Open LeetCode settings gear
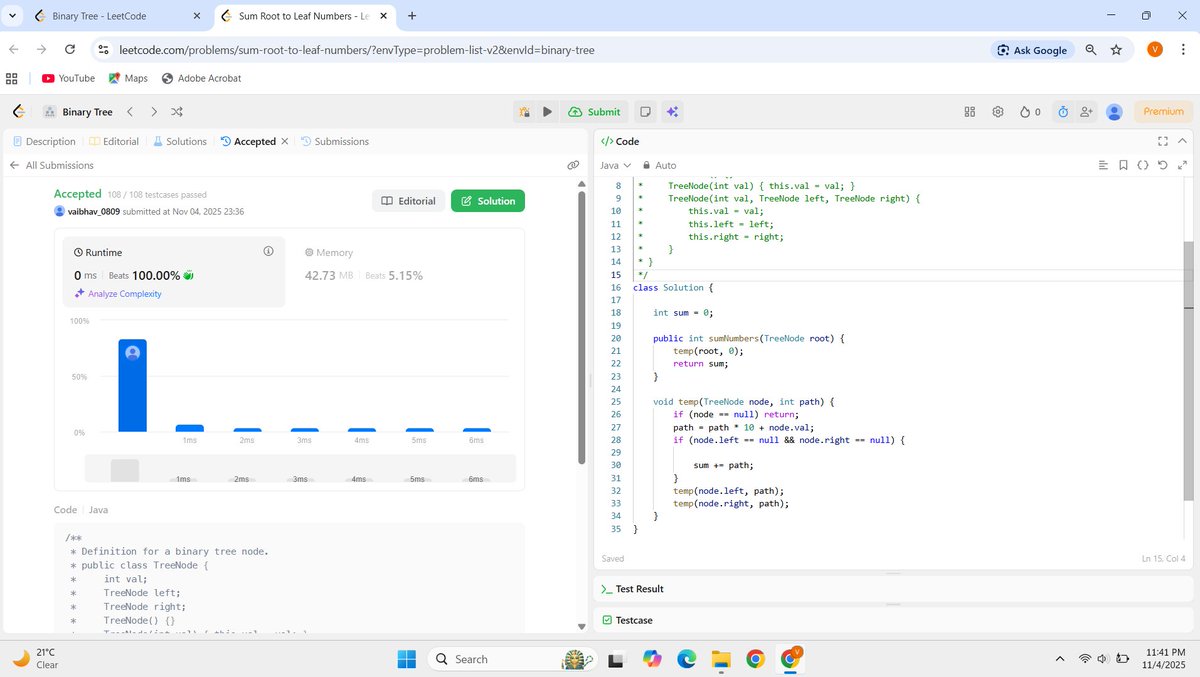 click(997, 112)
